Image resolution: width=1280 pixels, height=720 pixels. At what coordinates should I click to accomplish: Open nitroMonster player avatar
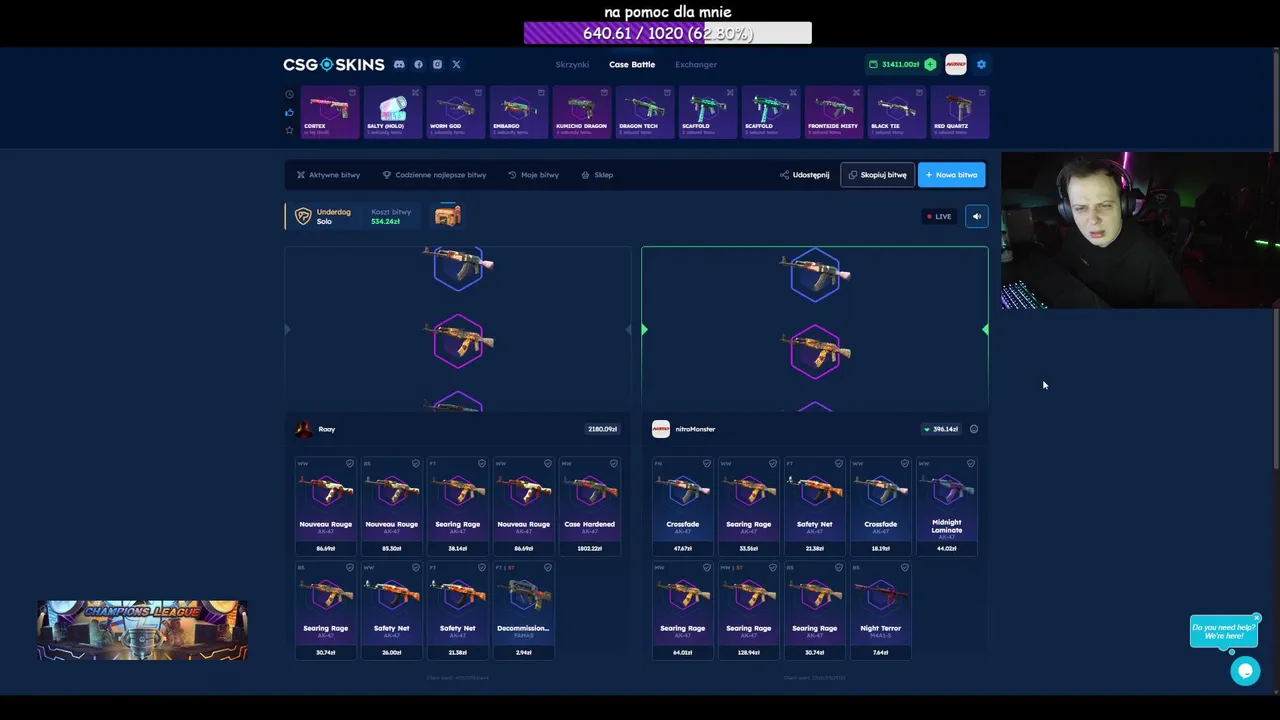pyautogui.click(x=660, y=429)
